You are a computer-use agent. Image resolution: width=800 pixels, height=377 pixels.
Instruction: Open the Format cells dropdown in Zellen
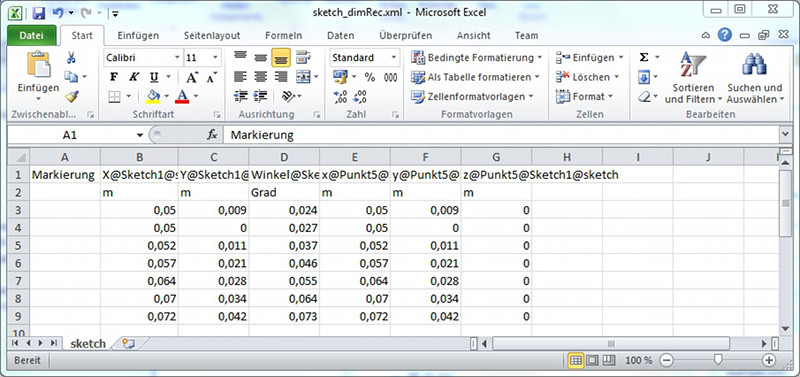pos(585,96)
